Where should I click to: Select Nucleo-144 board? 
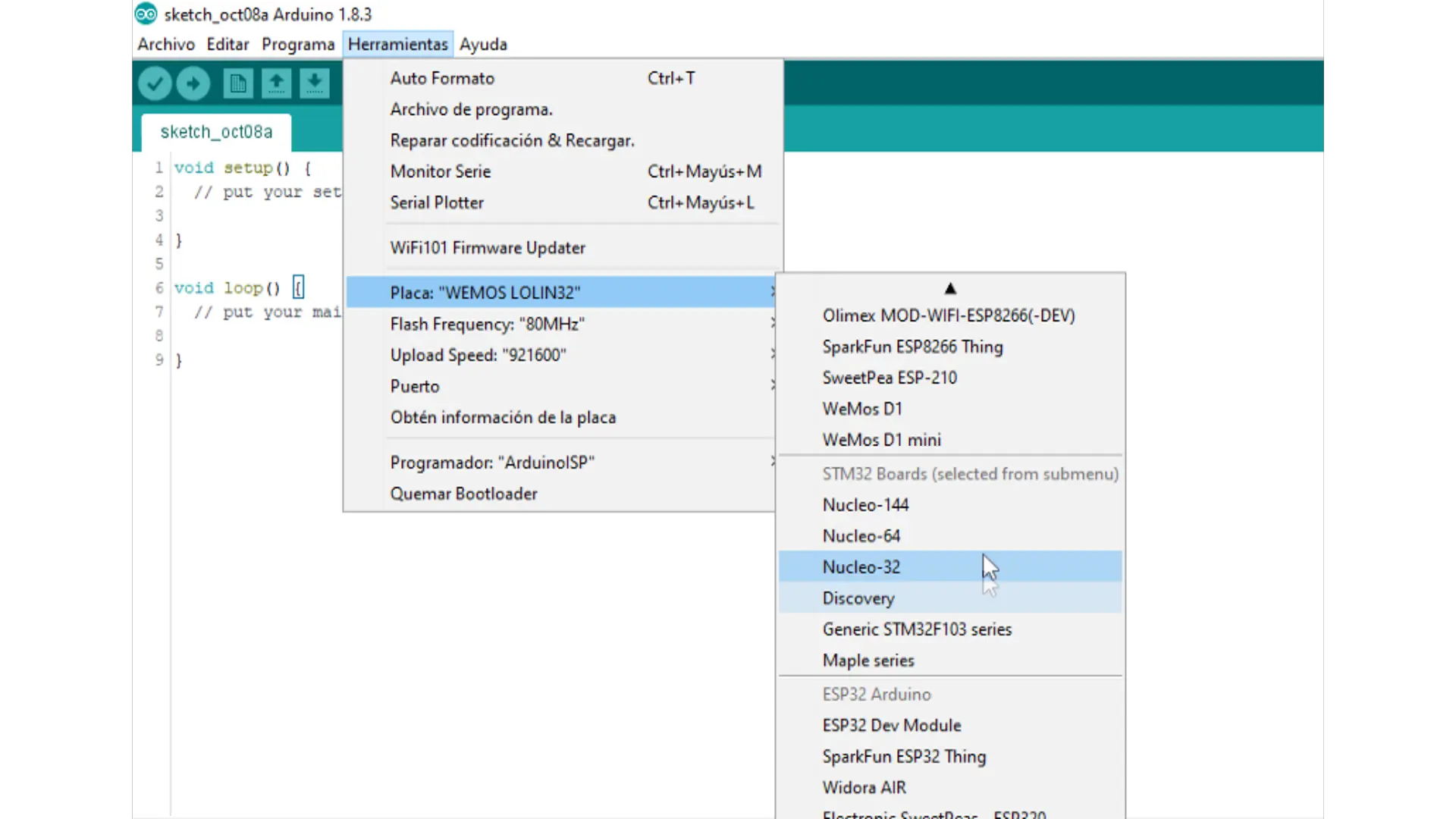click(950, 505)
